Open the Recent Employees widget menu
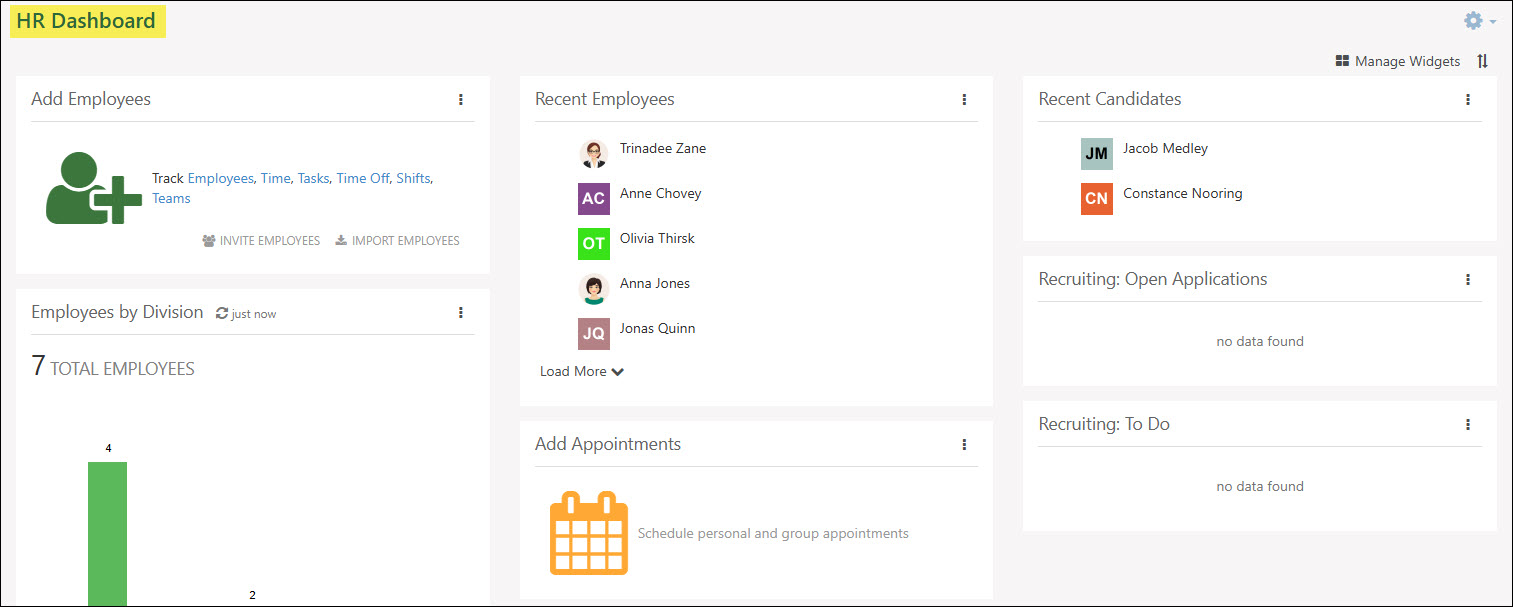Image resolution: width=1513 pixels, height=607 pixels. point(964,99)
